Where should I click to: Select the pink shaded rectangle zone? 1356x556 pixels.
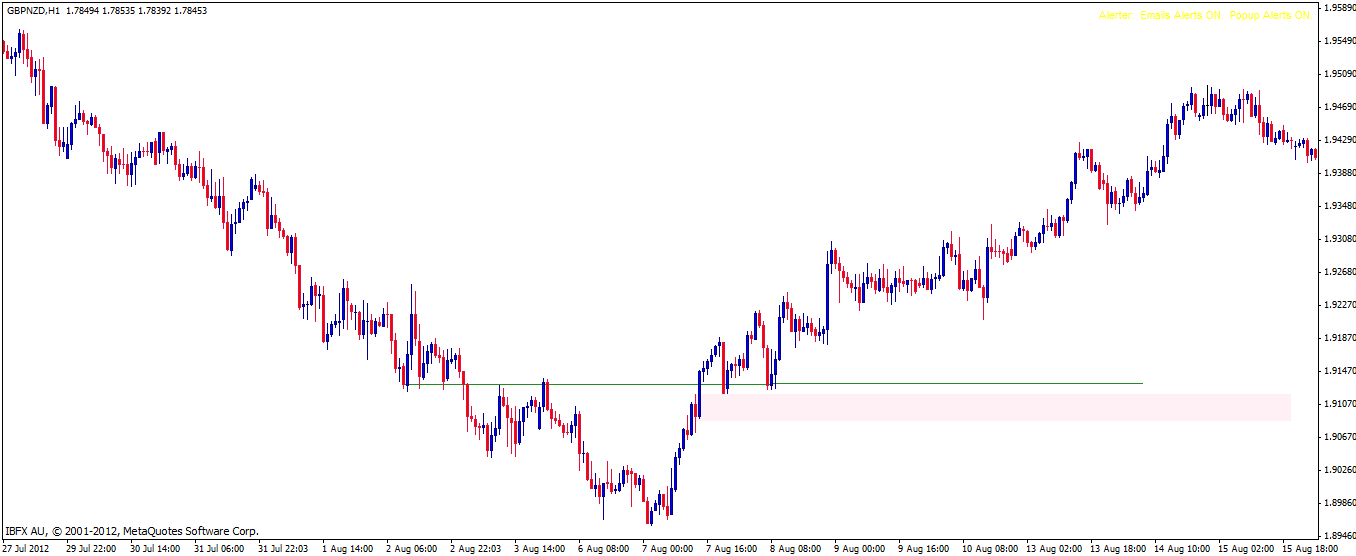pos(1000,407)
